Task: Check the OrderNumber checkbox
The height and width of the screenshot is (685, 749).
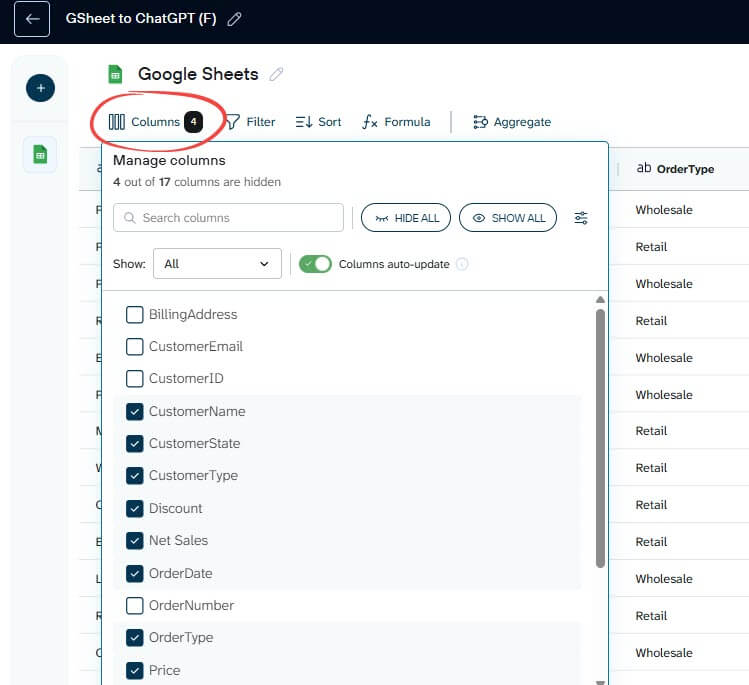Action: tap(135, 606)
